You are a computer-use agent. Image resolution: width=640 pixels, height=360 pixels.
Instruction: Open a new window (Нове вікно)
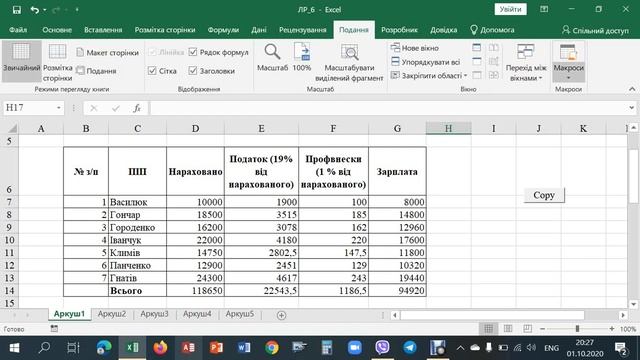tap(415, 48)
